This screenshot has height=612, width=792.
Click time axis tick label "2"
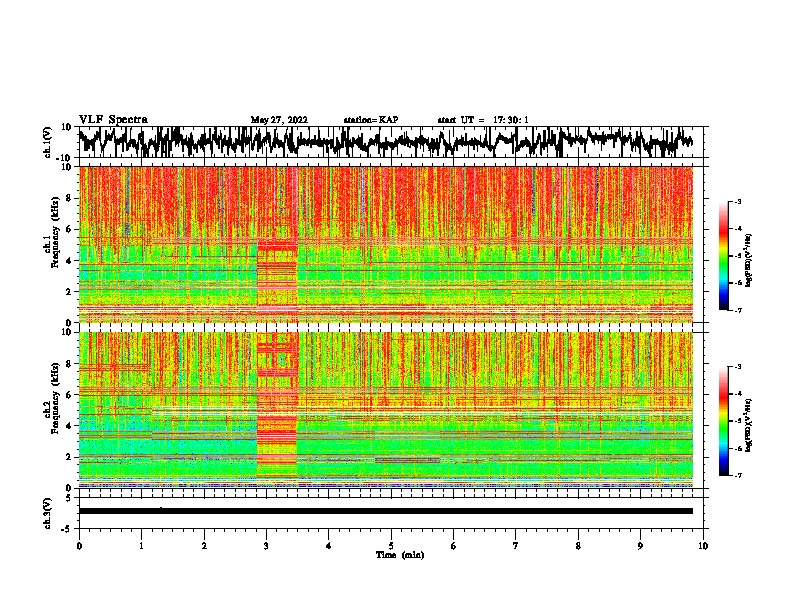(204, 546)
